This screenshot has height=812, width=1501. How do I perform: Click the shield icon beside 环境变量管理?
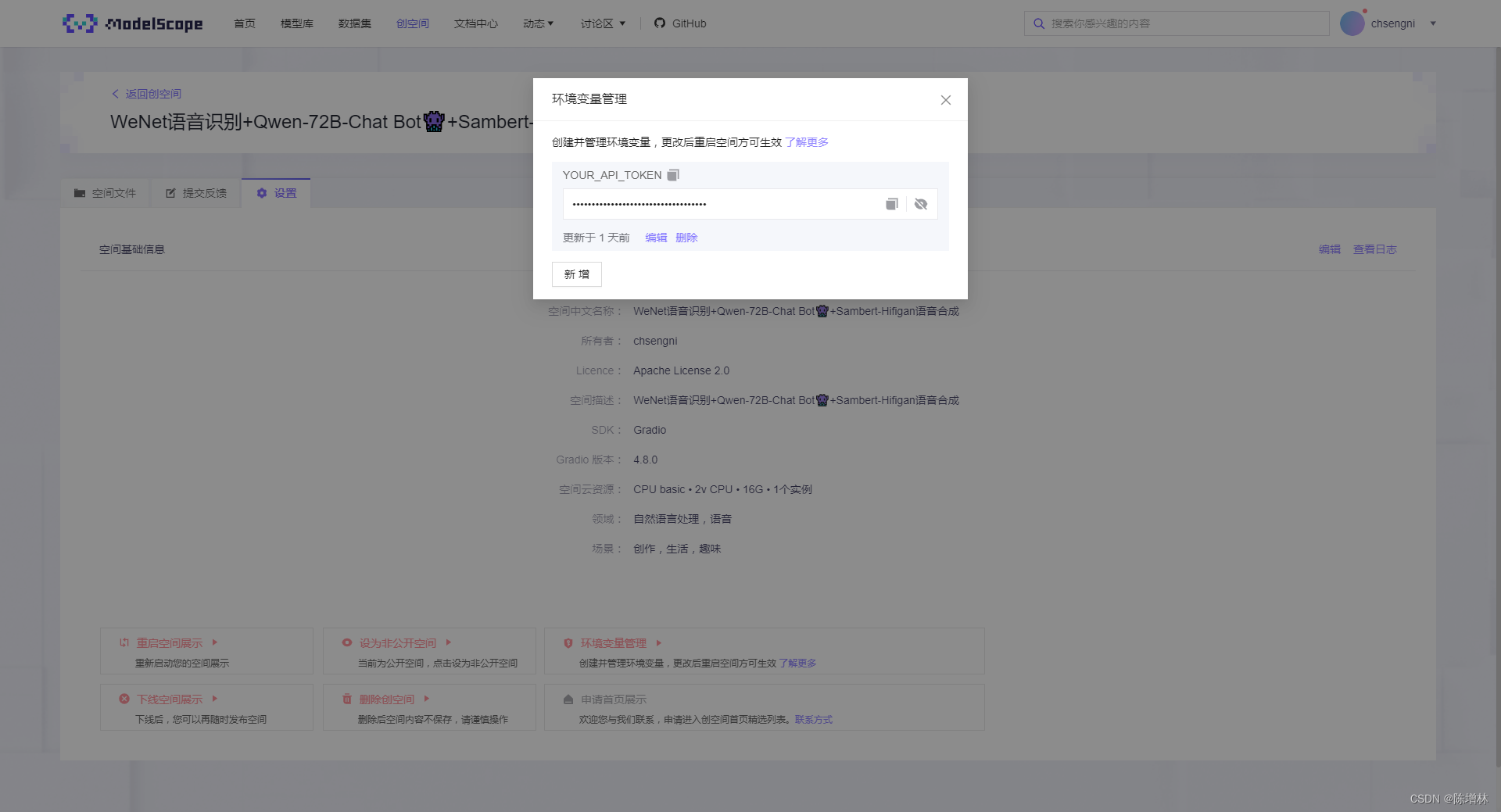[568, 643]
